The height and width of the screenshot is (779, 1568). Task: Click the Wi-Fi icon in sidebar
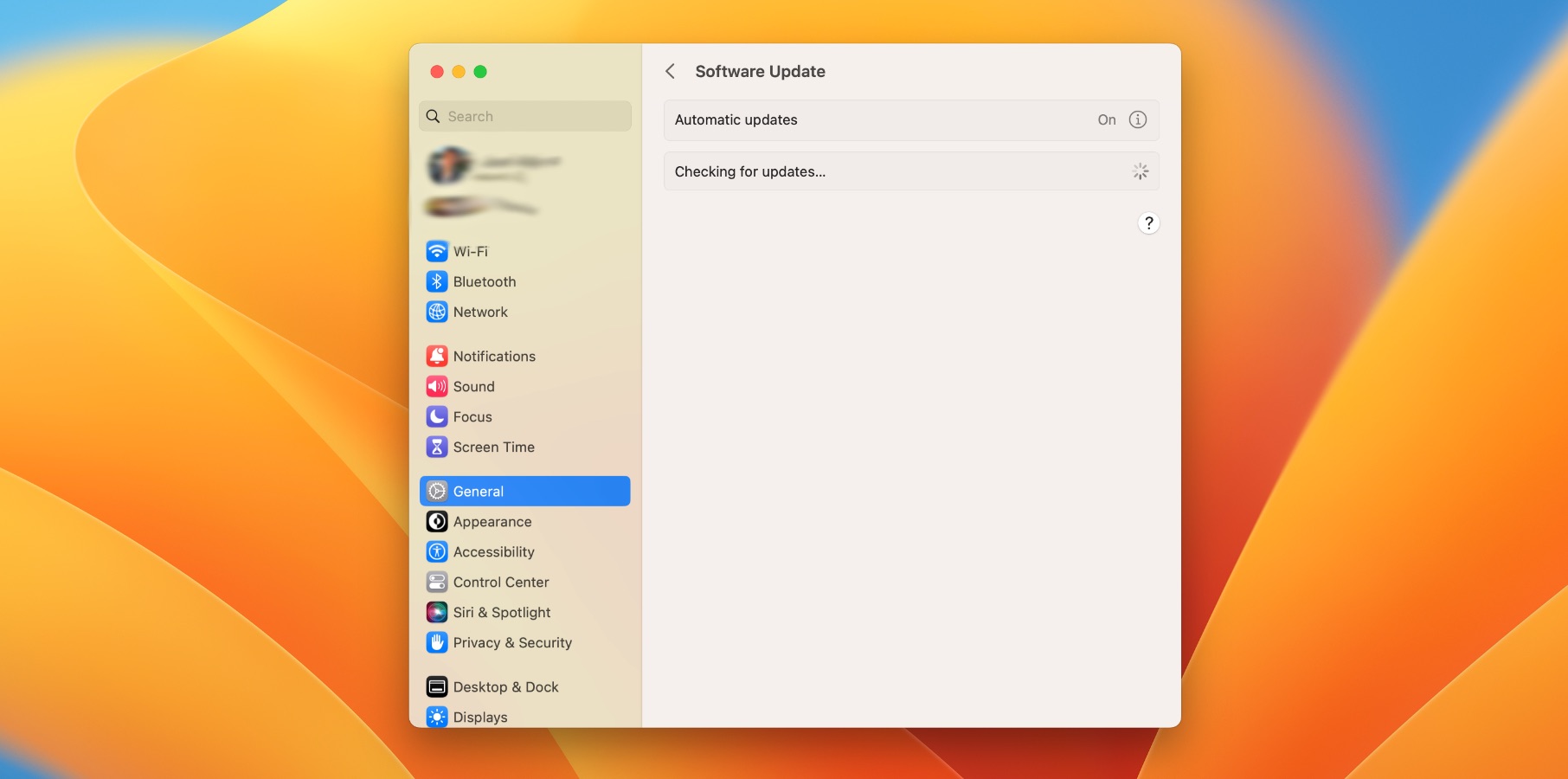[x=437, y=251]
